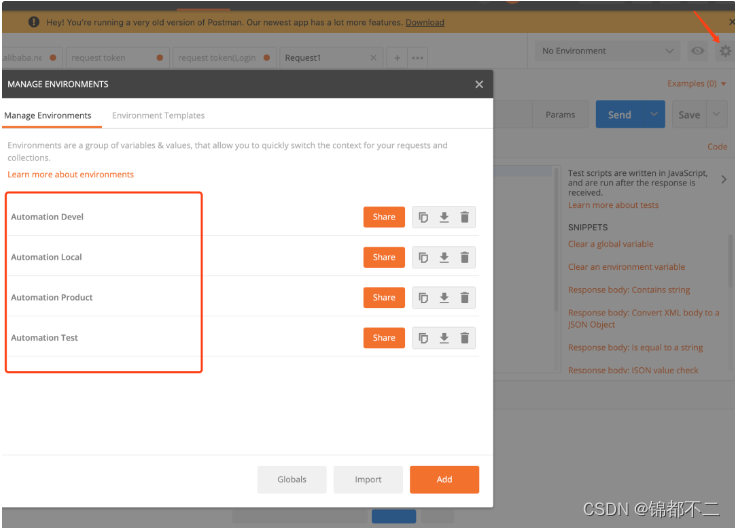Click the environment quick look eye icon

pyautogui.click(x=698, y=51)
